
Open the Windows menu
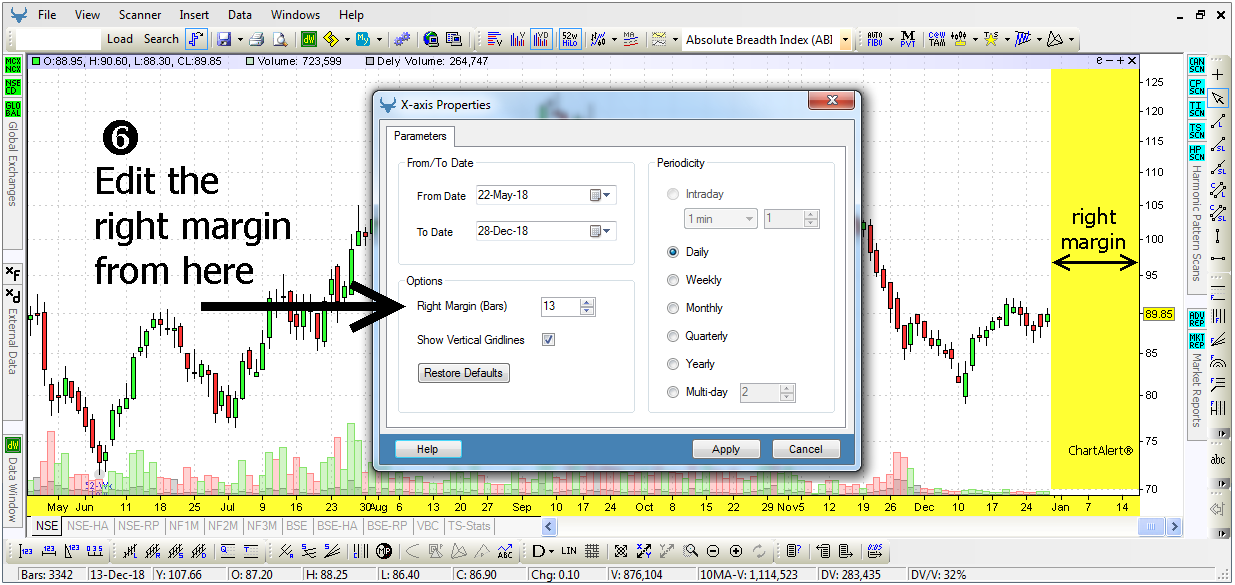click(x=295, y=15)
